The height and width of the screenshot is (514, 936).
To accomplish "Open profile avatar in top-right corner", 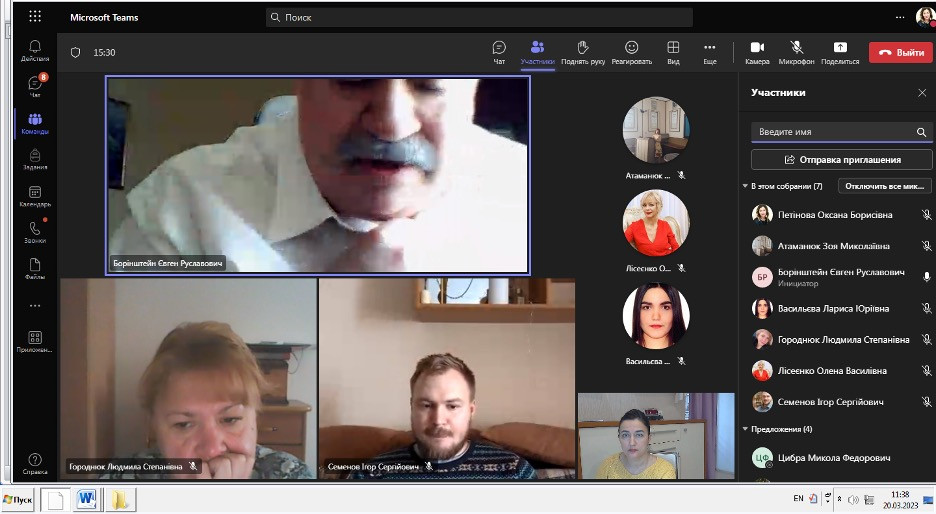I will click(x=925, y=17).
